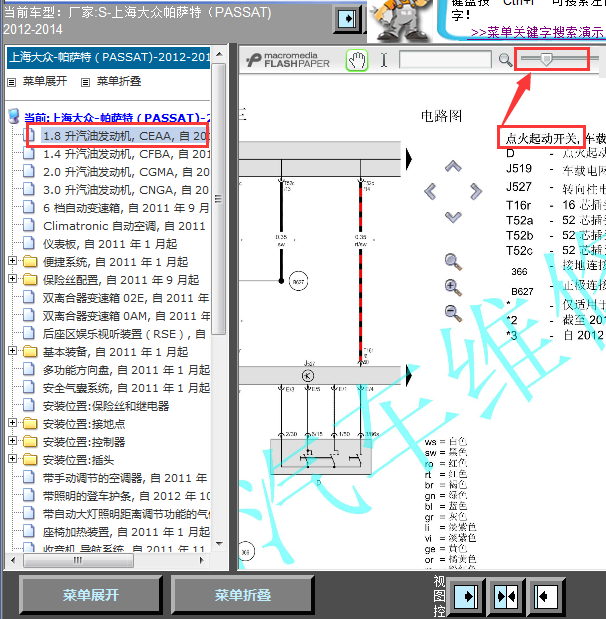Click document icon of 仪表板 entry

tap(28, 244)
